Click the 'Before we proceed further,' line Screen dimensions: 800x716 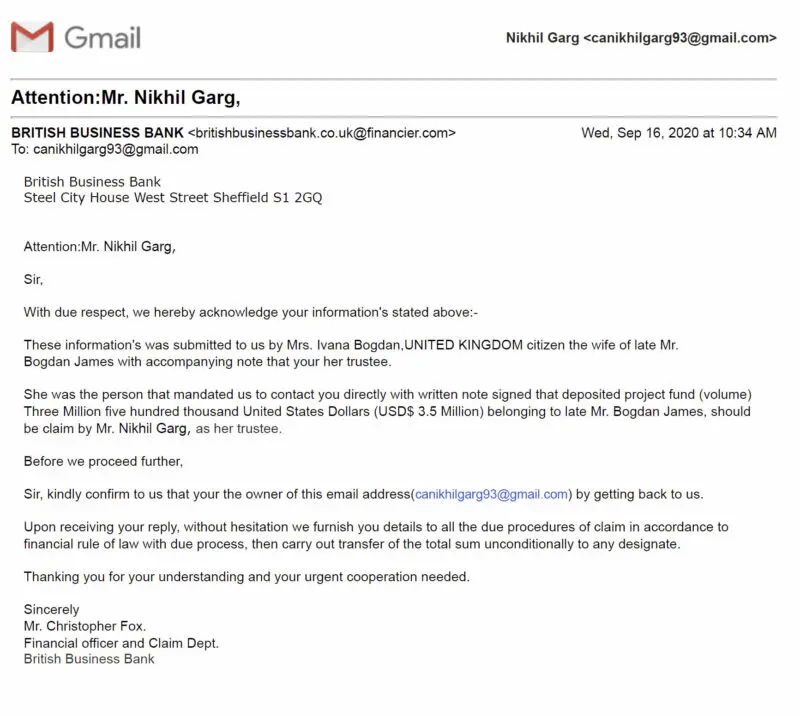(x=104, y=461)
